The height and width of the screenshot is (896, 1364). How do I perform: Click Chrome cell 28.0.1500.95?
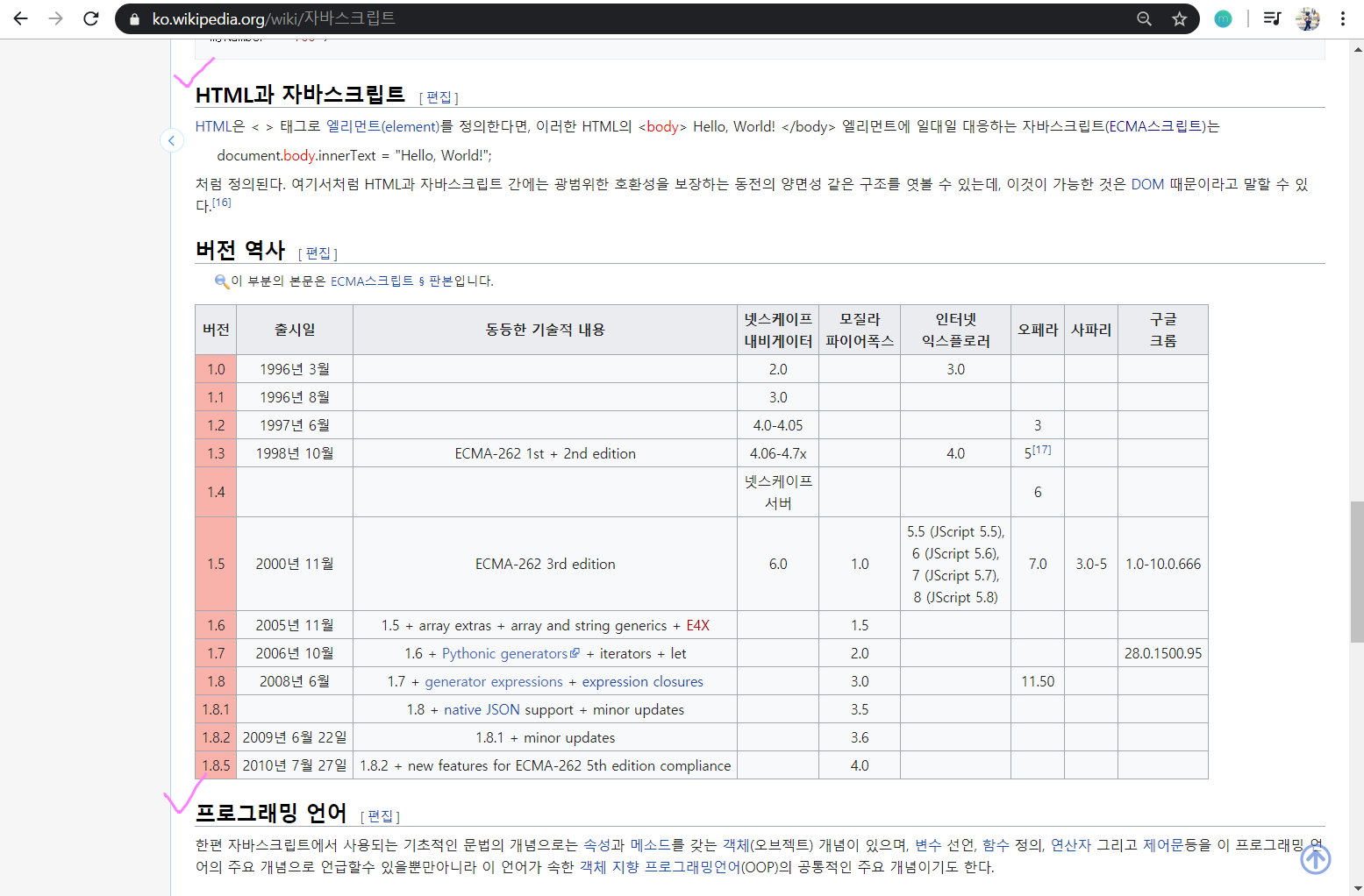click(x=1163, y=653)
